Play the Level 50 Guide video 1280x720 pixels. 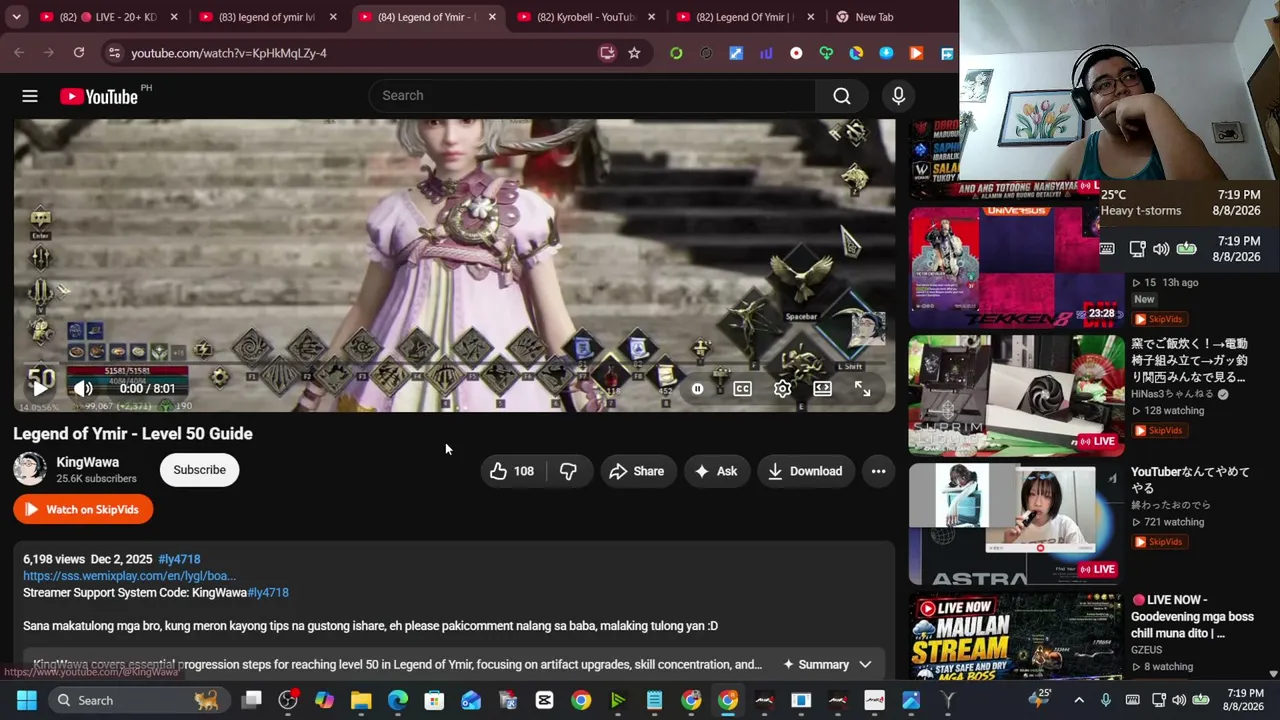pyautogui.click(x=40, y=389)
